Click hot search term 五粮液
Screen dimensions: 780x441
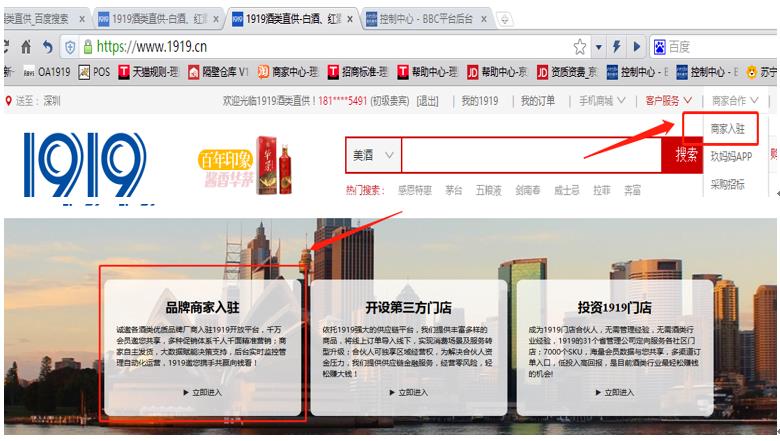pyautogui.click(x=488, y=190)
